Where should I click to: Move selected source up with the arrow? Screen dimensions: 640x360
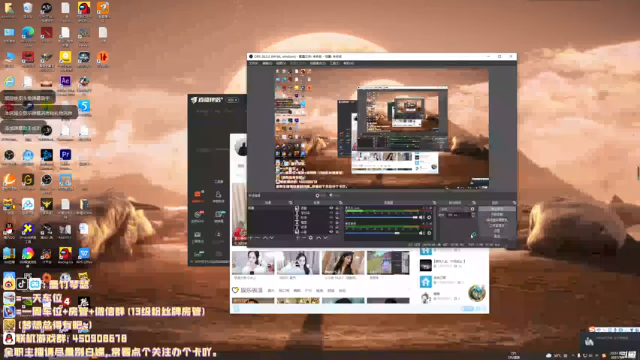pos(318,238)
